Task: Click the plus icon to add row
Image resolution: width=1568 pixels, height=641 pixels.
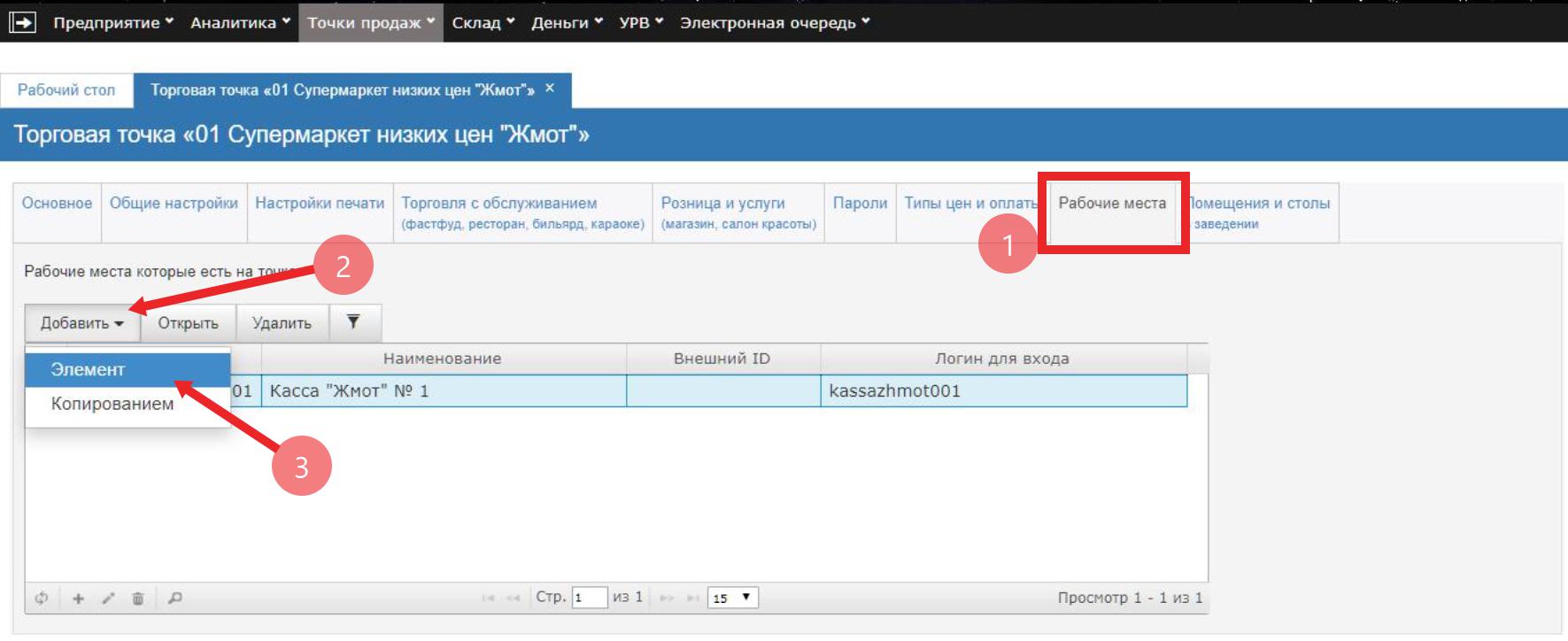Action: pos(78,599)
